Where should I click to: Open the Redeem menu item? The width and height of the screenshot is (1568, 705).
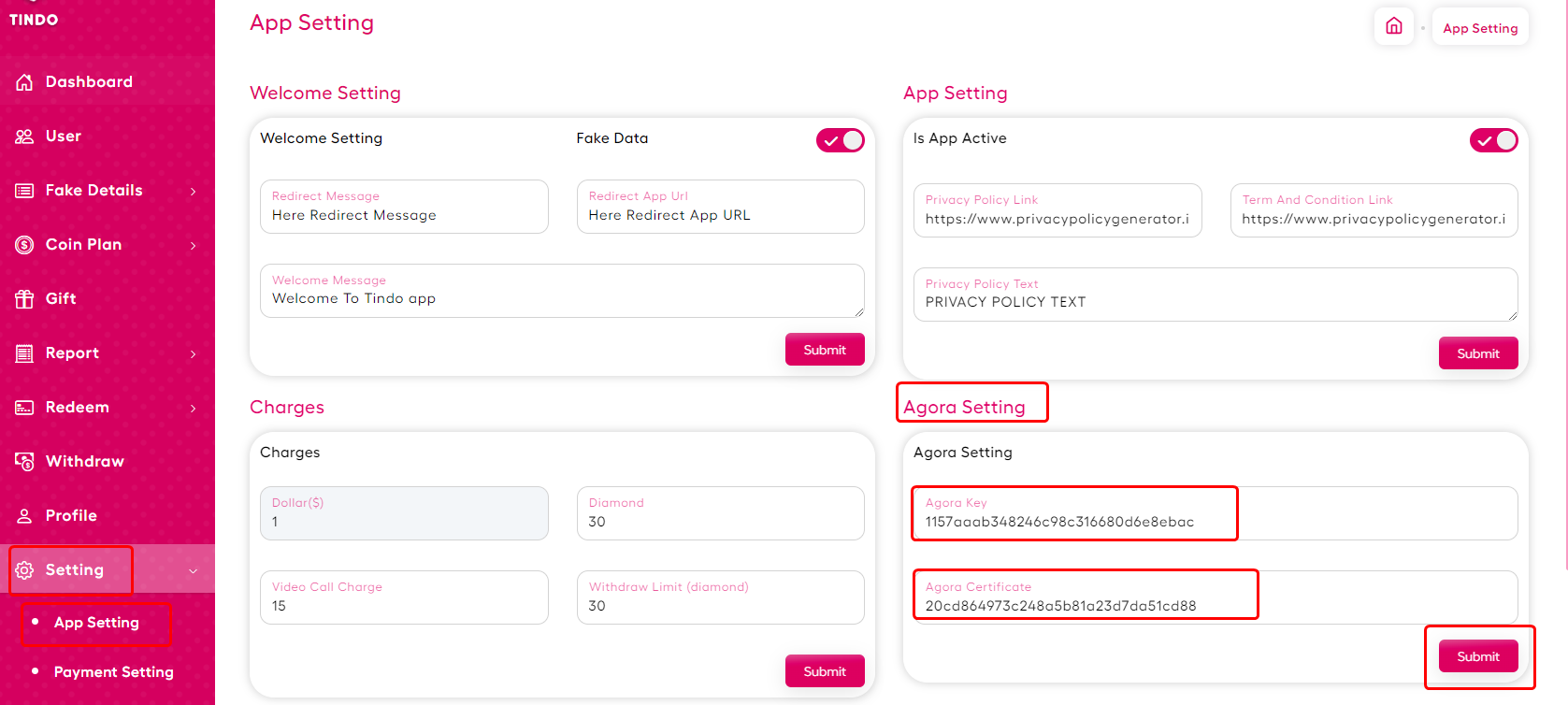78,408
